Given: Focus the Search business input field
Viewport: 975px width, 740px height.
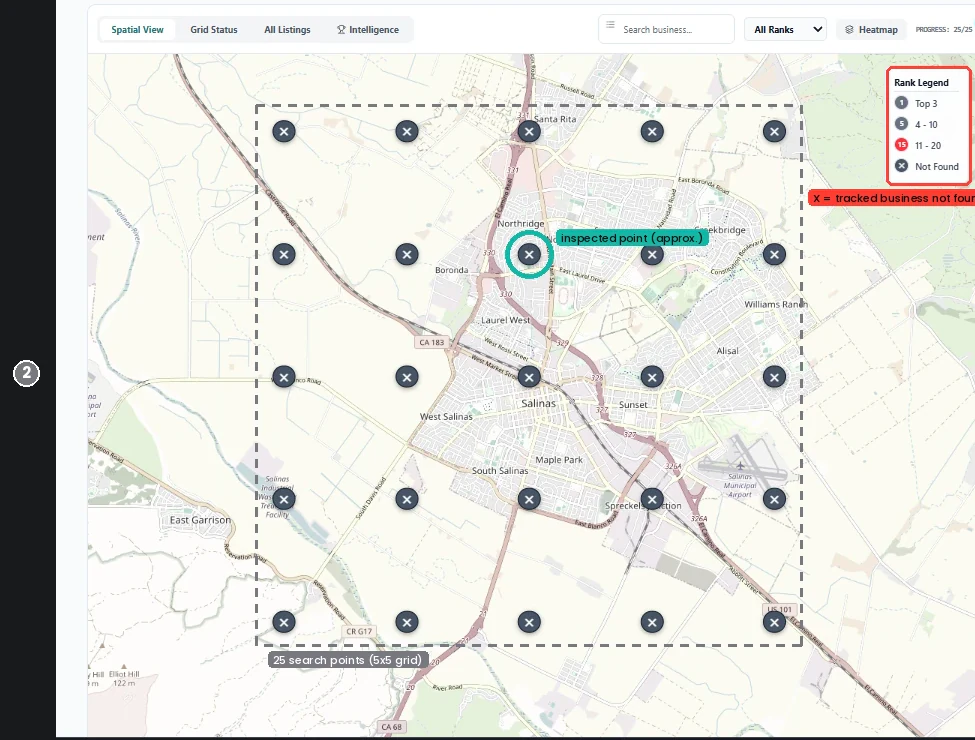Looking at the screenshot, I should 666,29.
